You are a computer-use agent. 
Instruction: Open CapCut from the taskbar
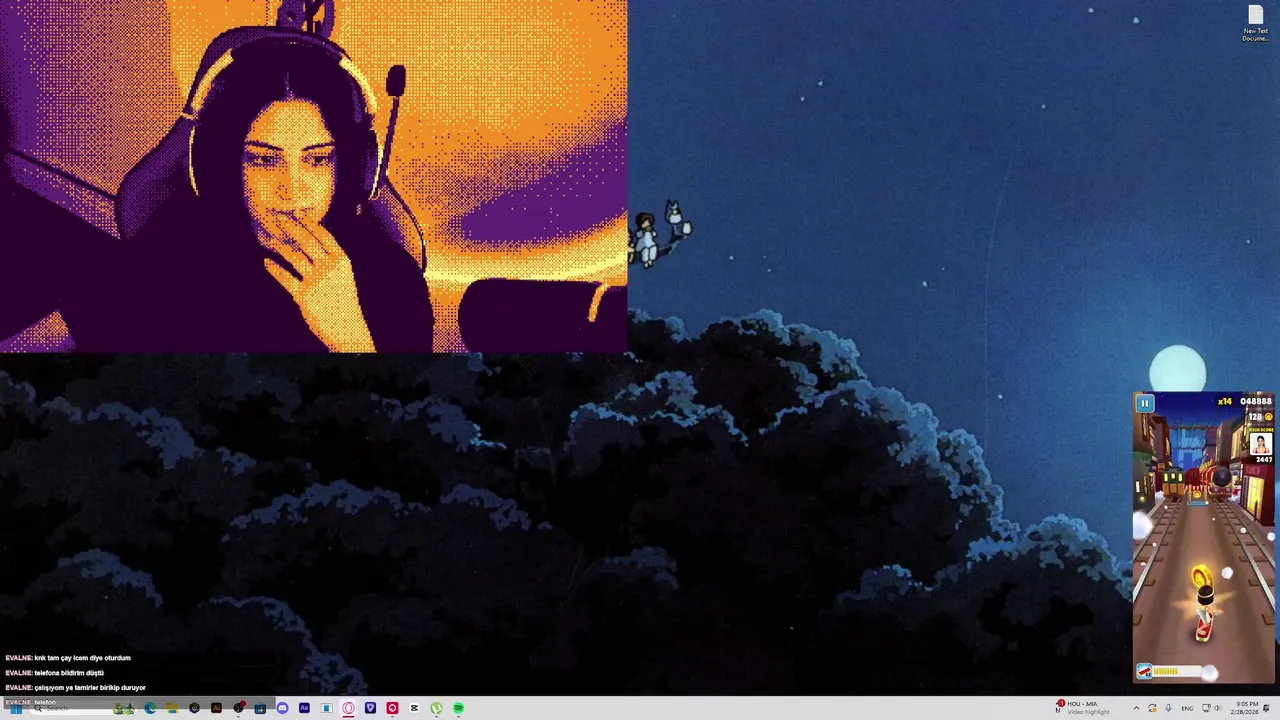(x=414, y=708)
